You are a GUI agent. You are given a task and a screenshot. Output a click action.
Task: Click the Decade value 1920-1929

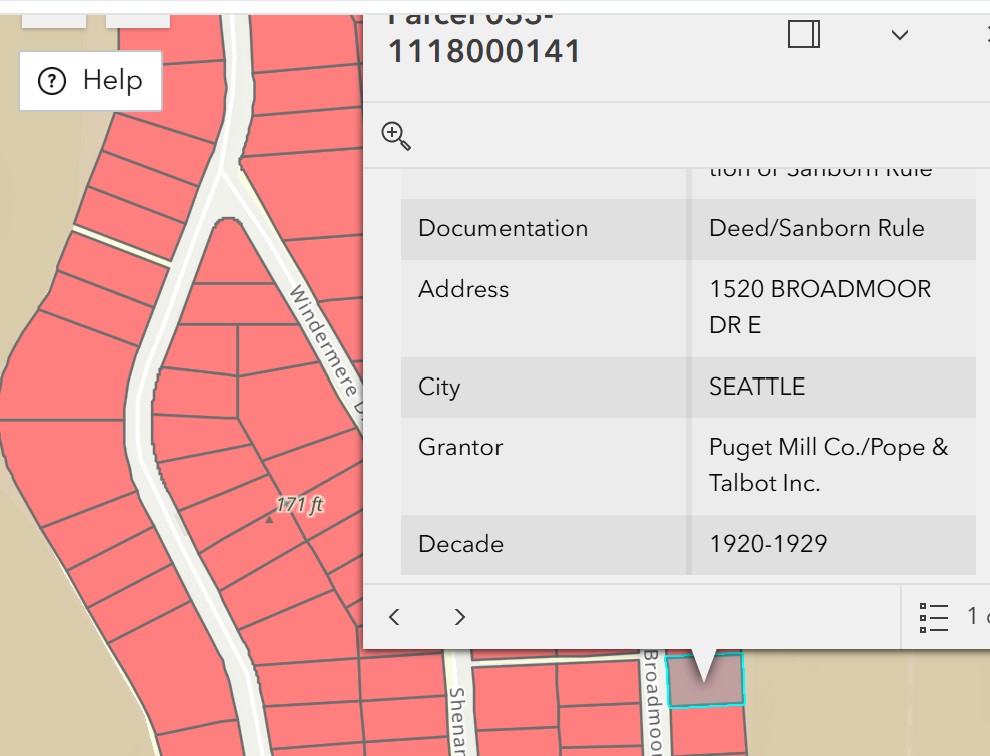pos(768,544)
